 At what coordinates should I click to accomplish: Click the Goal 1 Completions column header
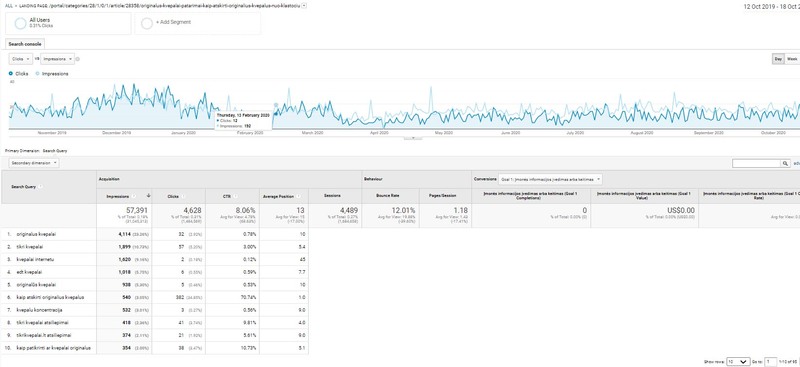pos(531,195)
